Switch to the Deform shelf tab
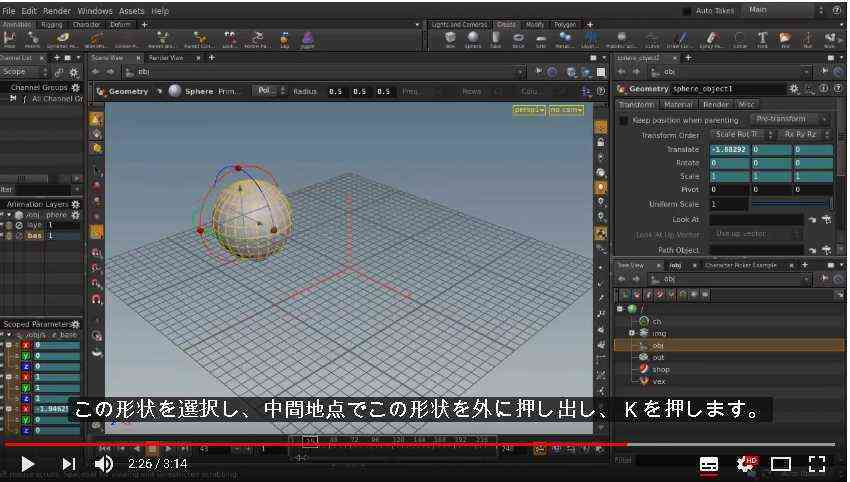 click(120, 25)
